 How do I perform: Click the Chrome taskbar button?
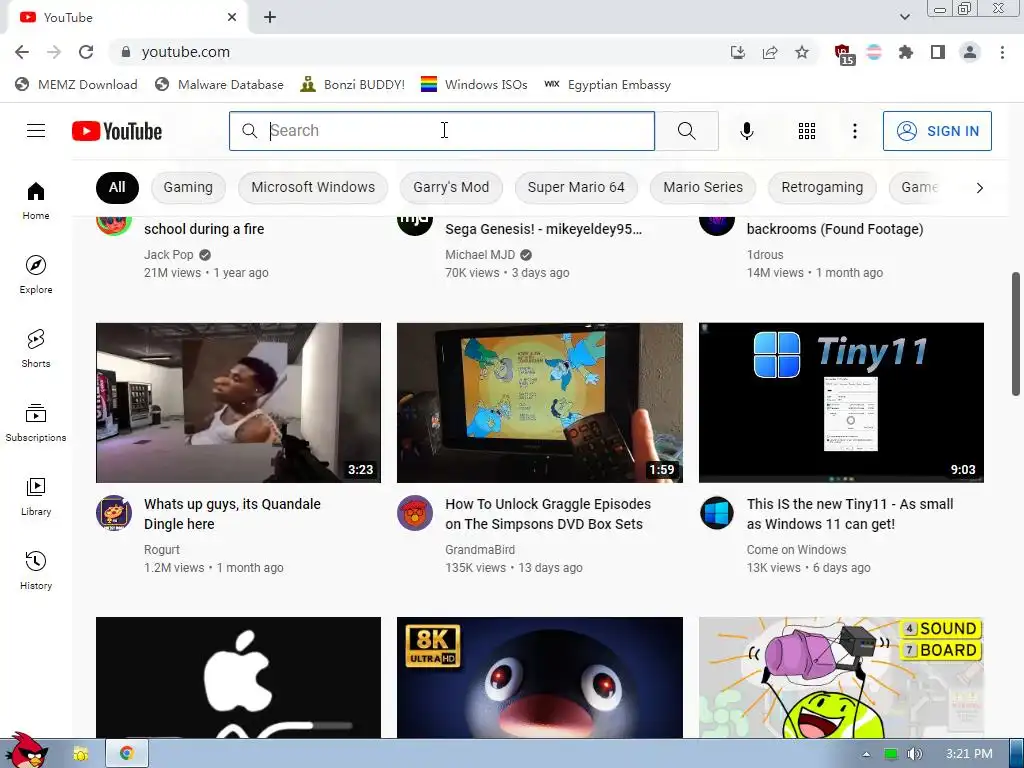(x=127, y=753)
